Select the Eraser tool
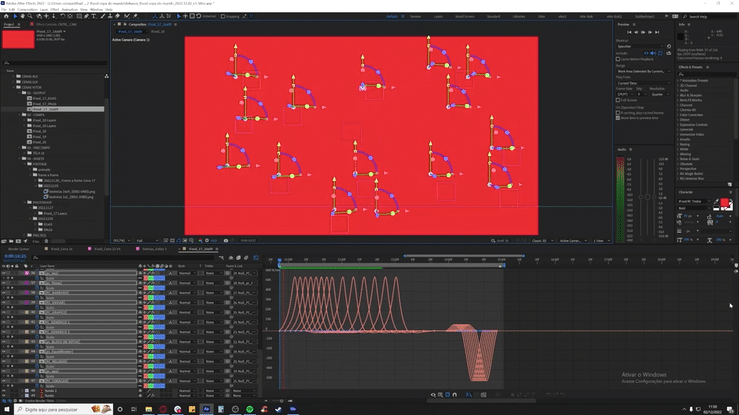739x415 pixels. click(117, 16)
